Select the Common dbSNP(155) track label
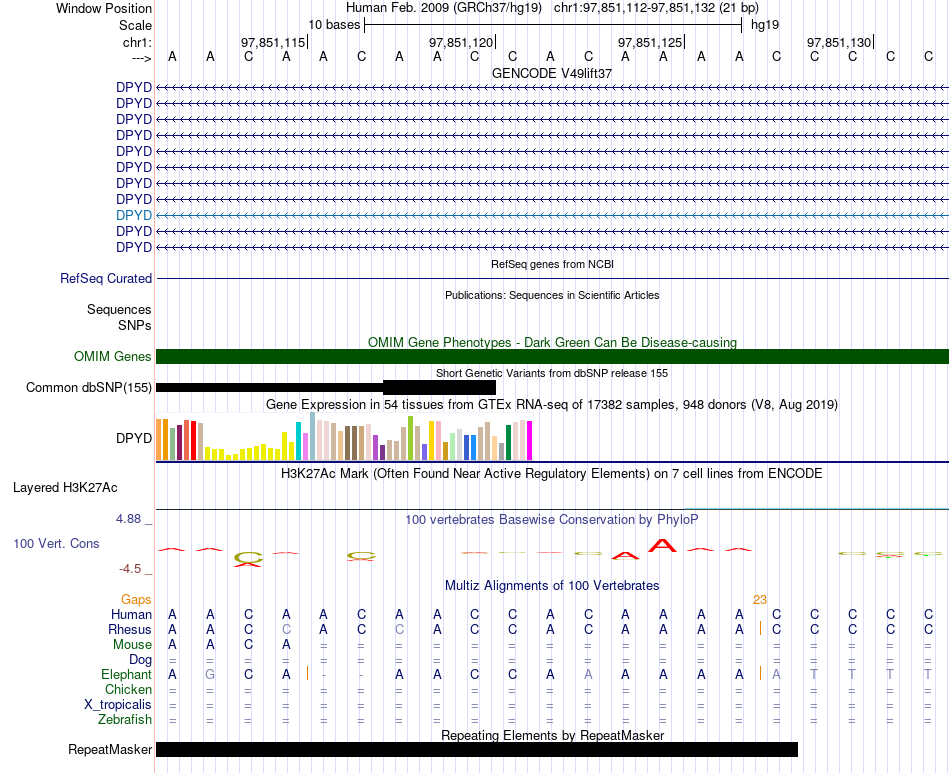 tap(89, 388)
